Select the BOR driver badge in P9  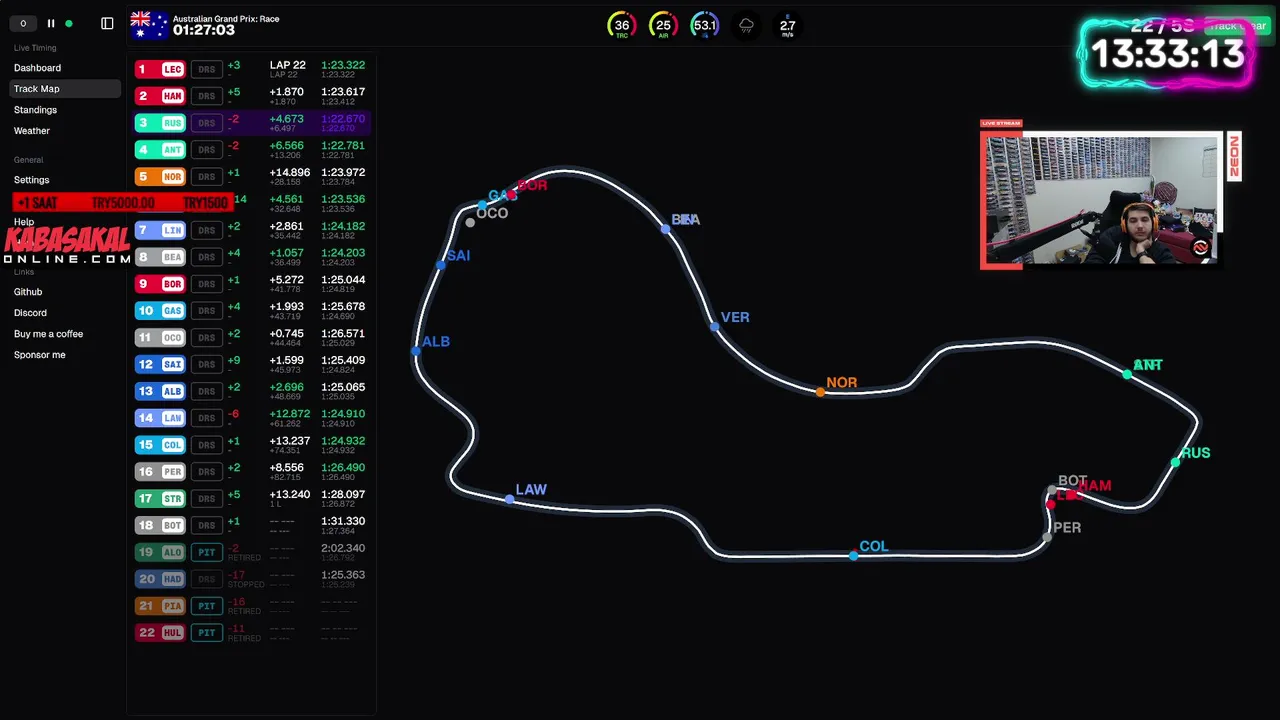[x=160, y=284]
